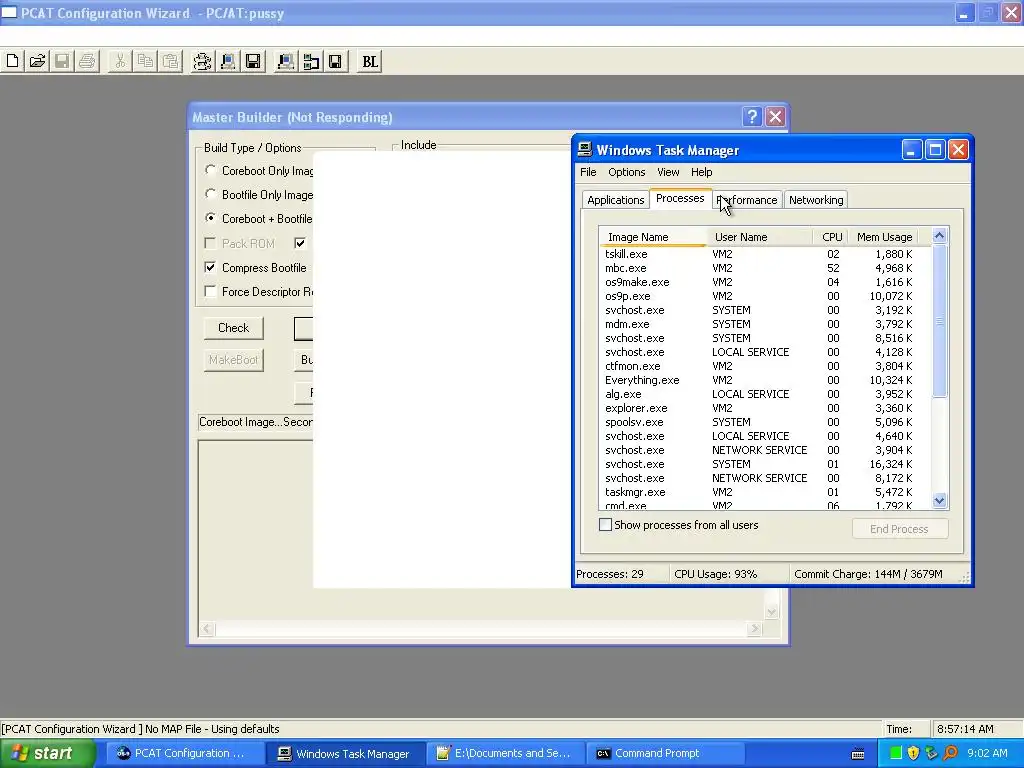Image resolution: width=1024 pixels, height=768 pixels.
Task: Uncheck the Compress Bootfile checkbox
Action: (x=210, y=267)
